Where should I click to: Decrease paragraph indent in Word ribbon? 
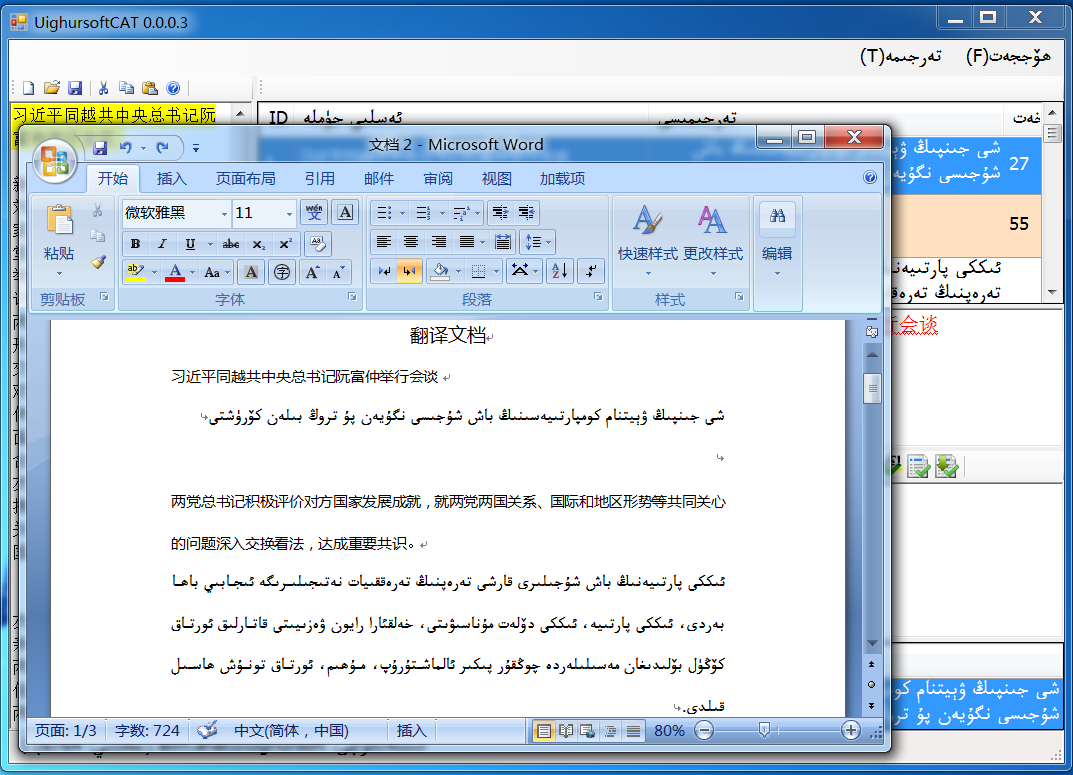[x=500, y=213]
